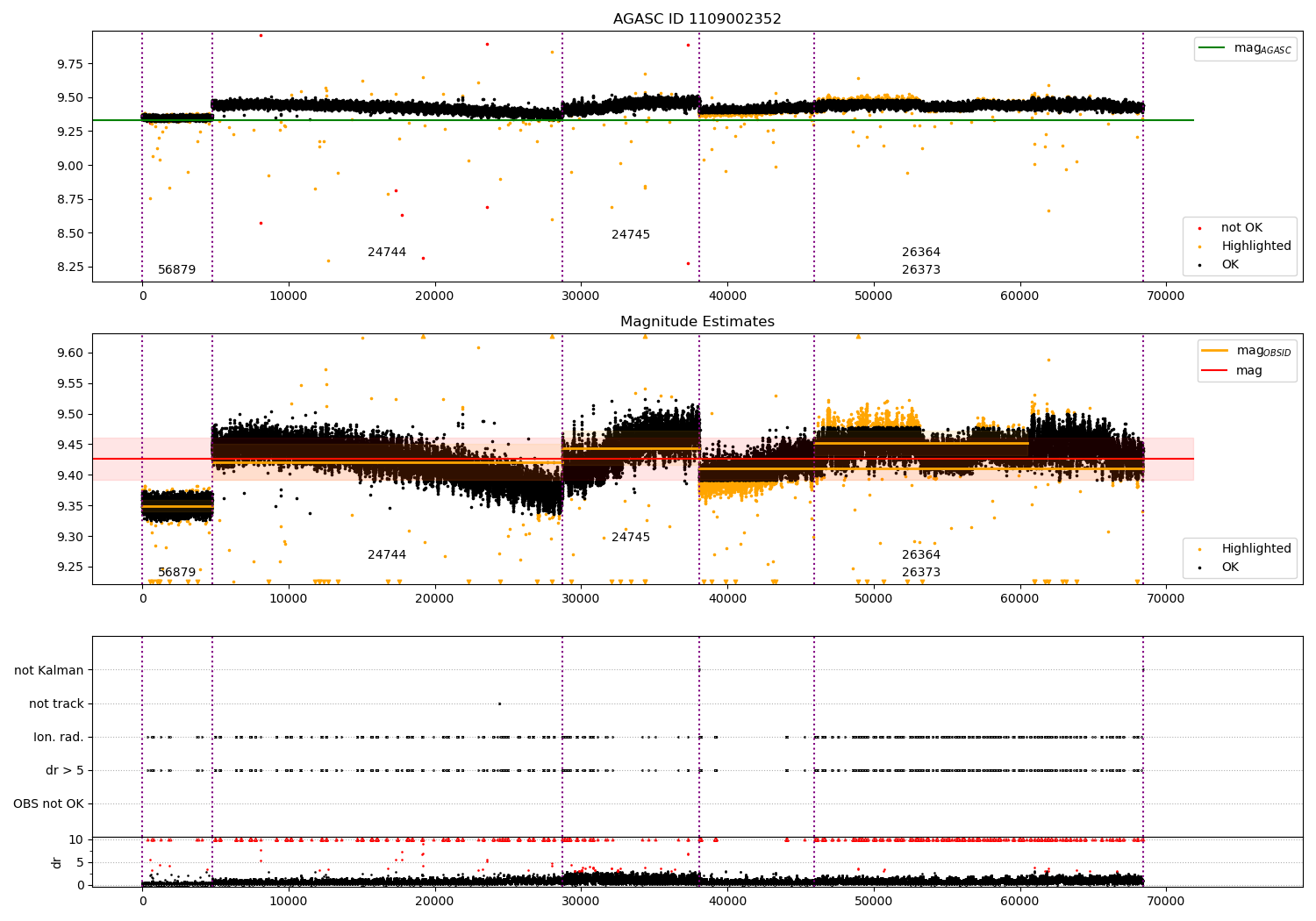The width and height of the screenshot is (1316, 921).
Task: Click the 10000 x-tick under bottom plot
Action: [289, 901]
